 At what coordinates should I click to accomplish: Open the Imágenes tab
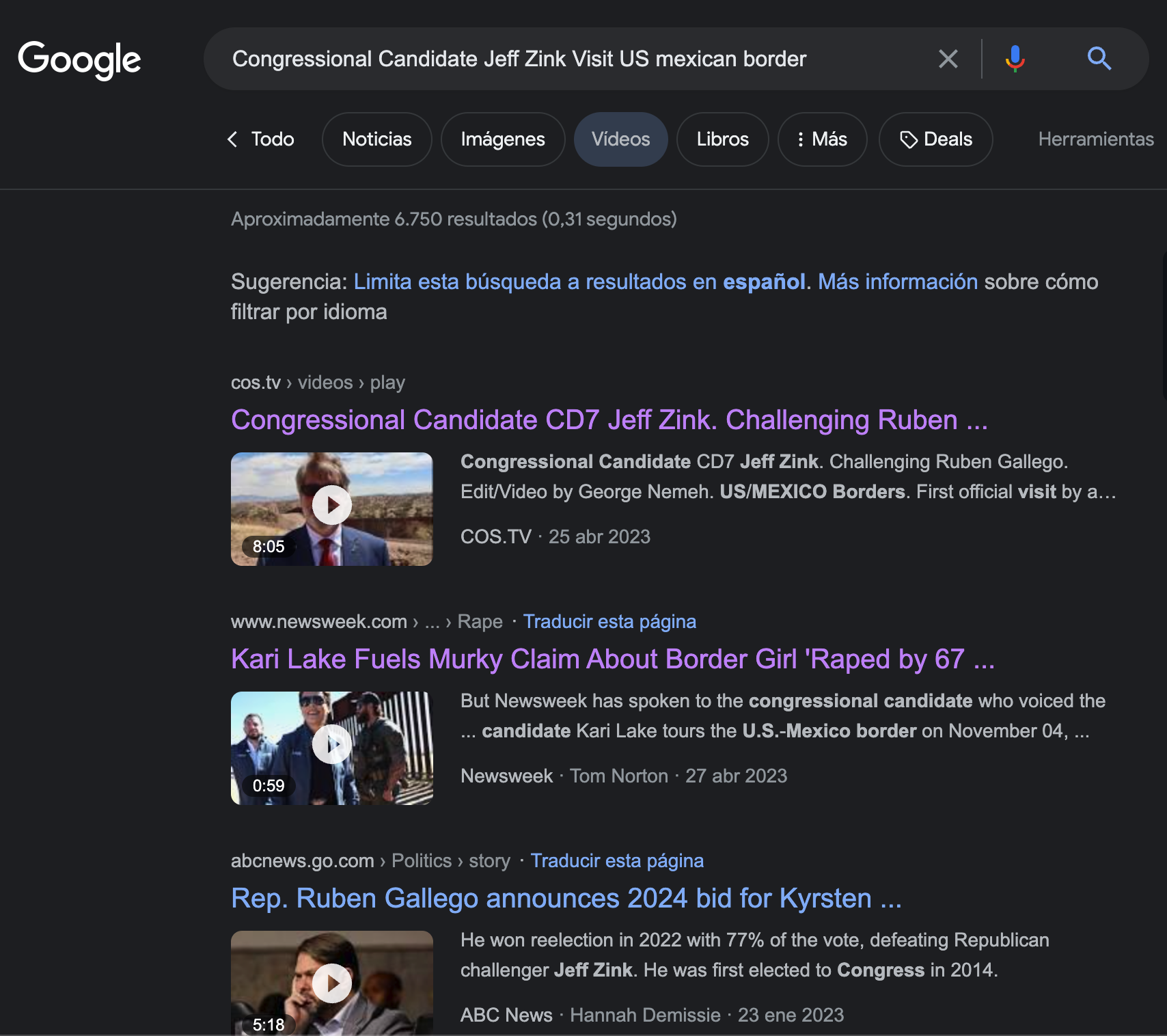tap(503, 139)
